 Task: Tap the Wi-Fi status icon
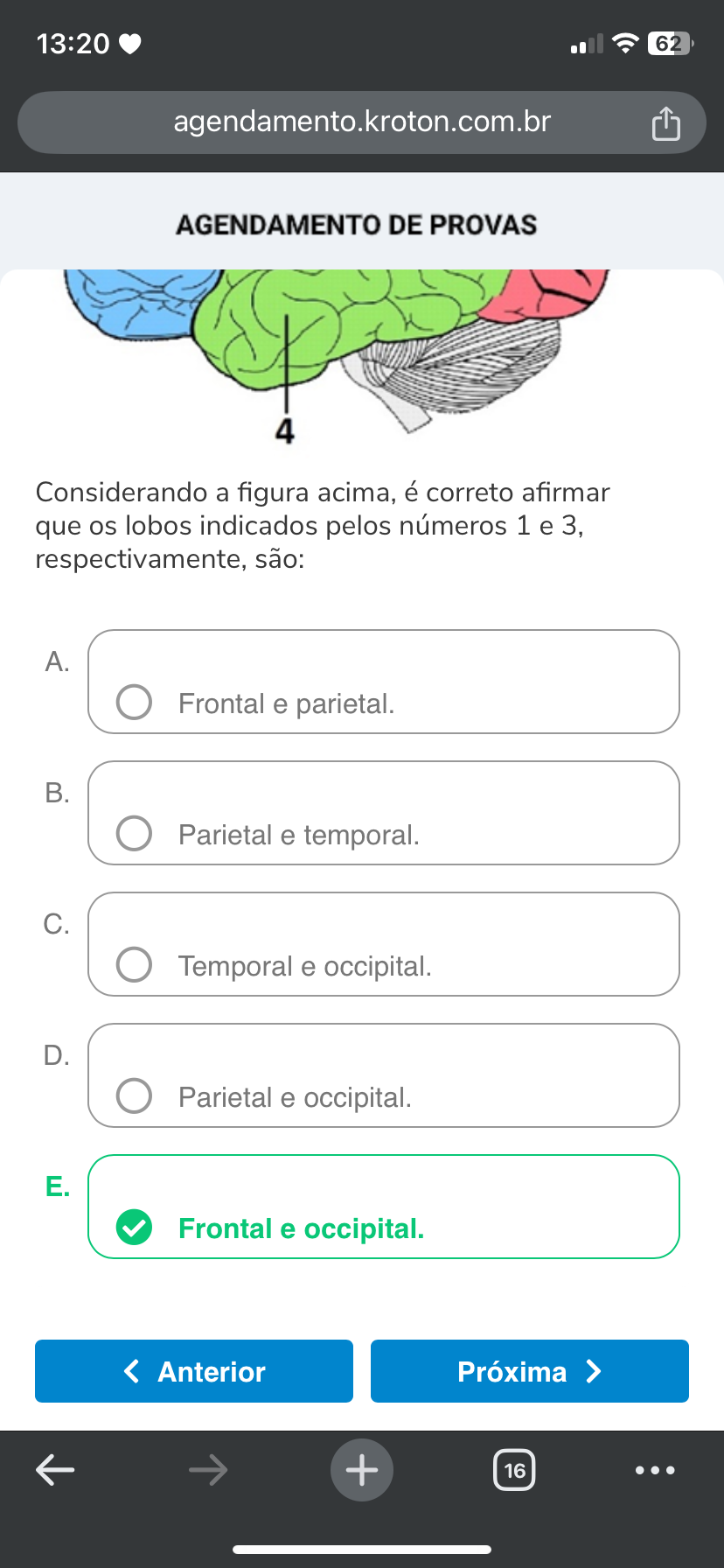(x=624, y=44)
